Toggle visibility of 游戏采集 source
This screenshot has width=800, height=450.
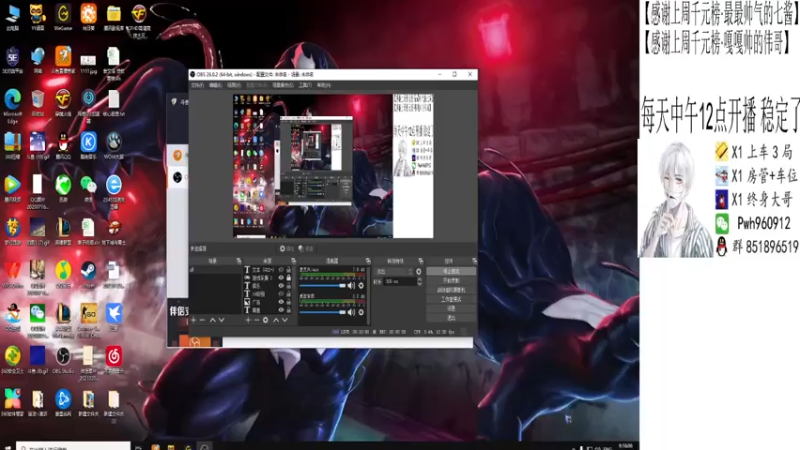point(281,278)
